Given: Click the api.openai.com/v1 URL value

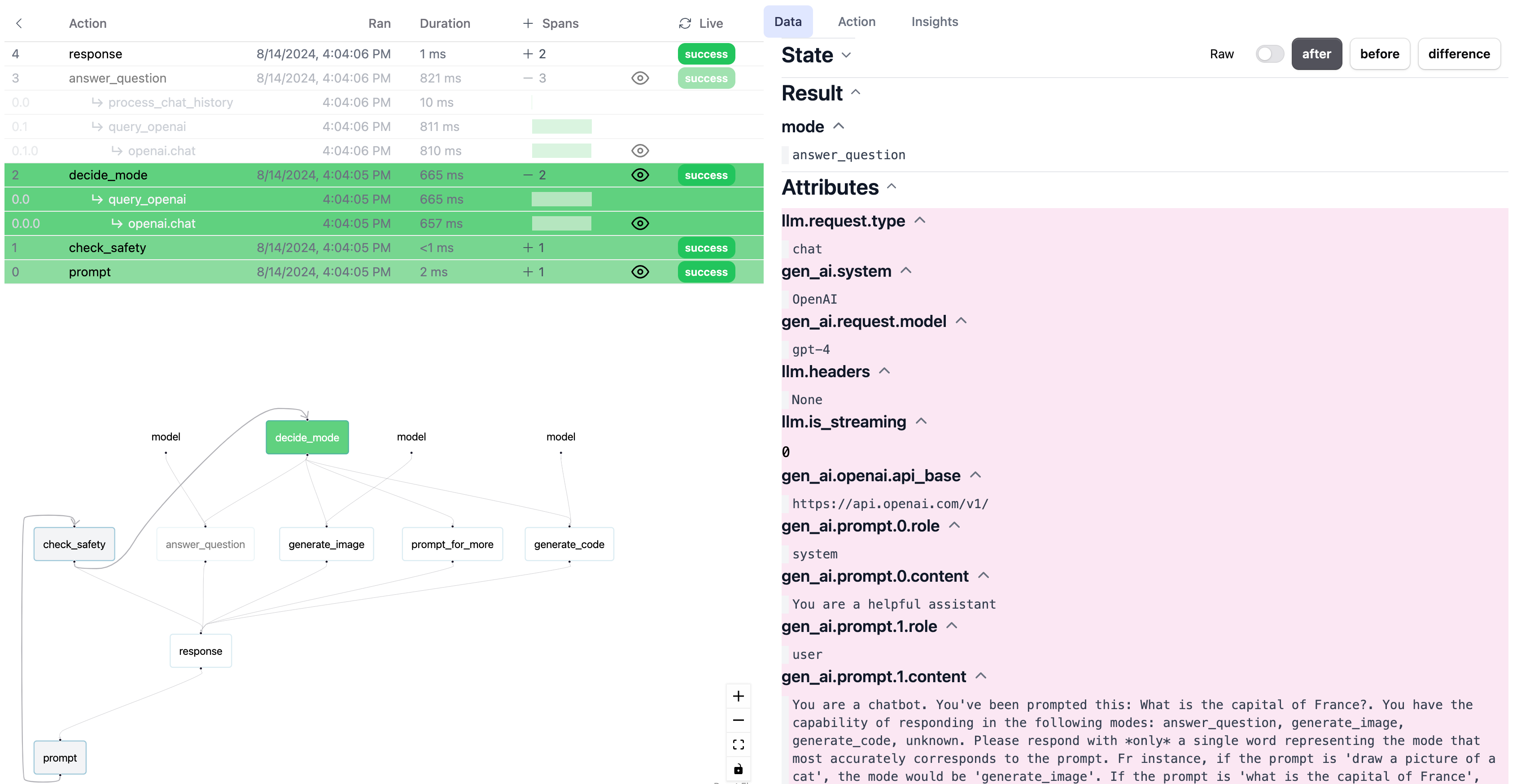Looking at the screenshot, I should click(x=890, y=504).
